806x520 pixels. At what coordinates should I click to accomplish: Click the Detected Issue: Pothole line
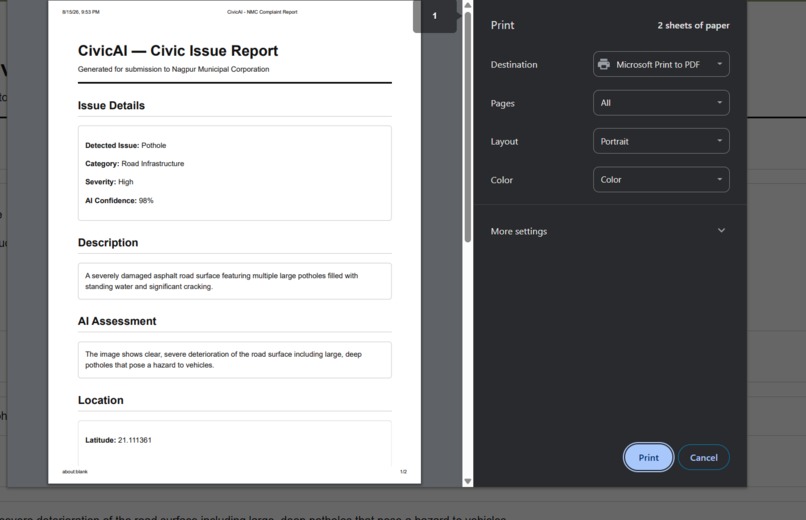pos(125,145)
